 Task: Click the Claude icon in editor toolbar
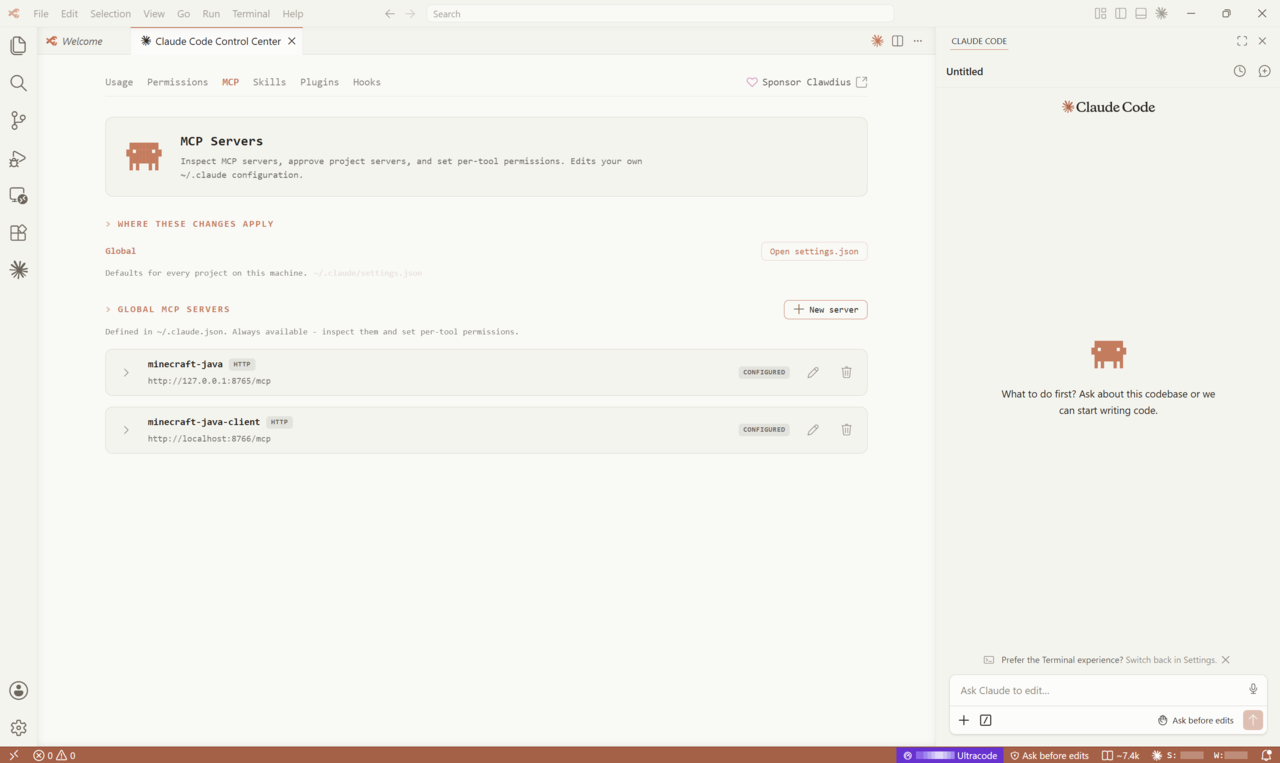point(877,41)
